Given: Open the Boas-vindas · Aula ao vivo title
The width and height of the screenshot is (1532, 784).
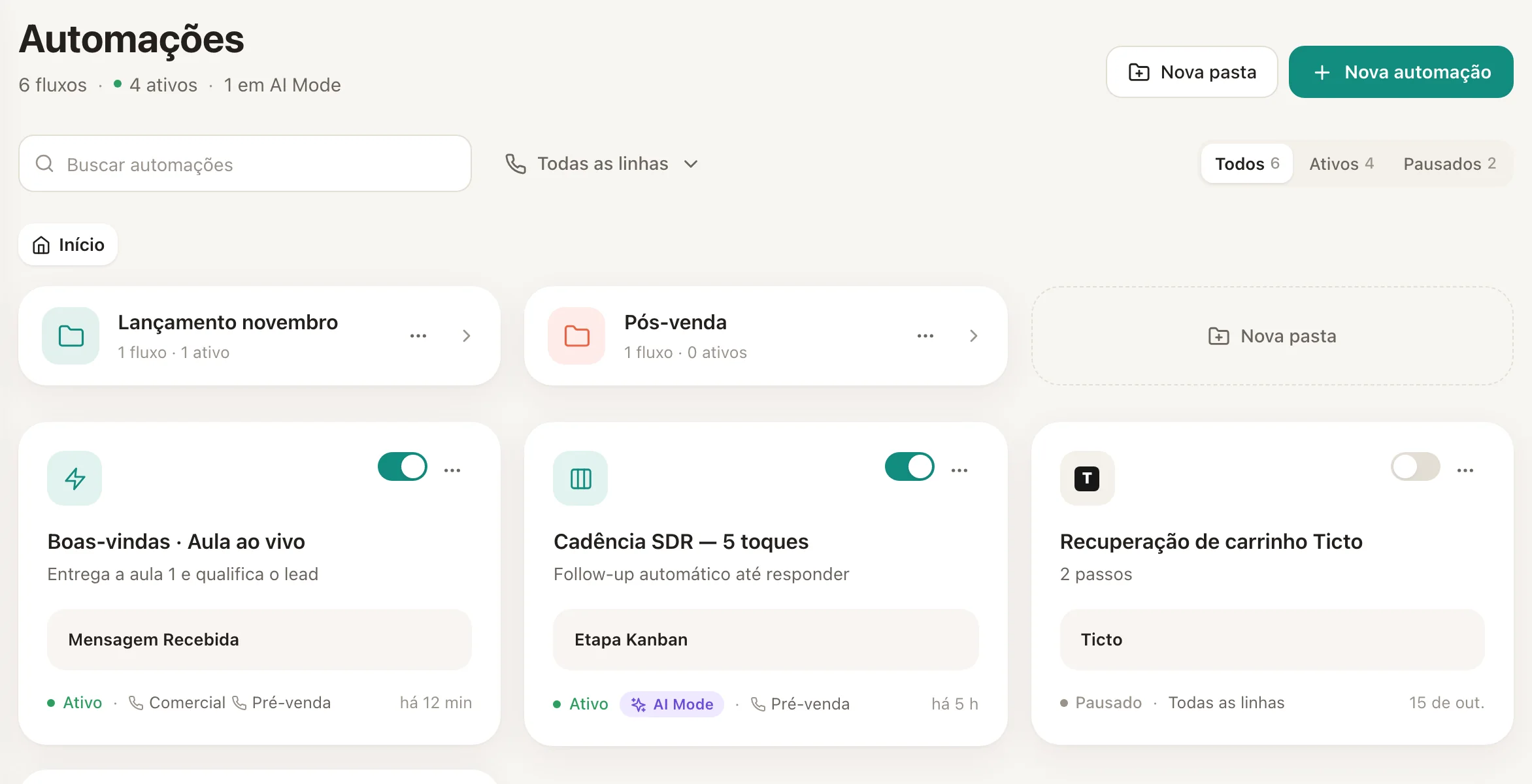Looking at the screenshot, I should (176, 542).
